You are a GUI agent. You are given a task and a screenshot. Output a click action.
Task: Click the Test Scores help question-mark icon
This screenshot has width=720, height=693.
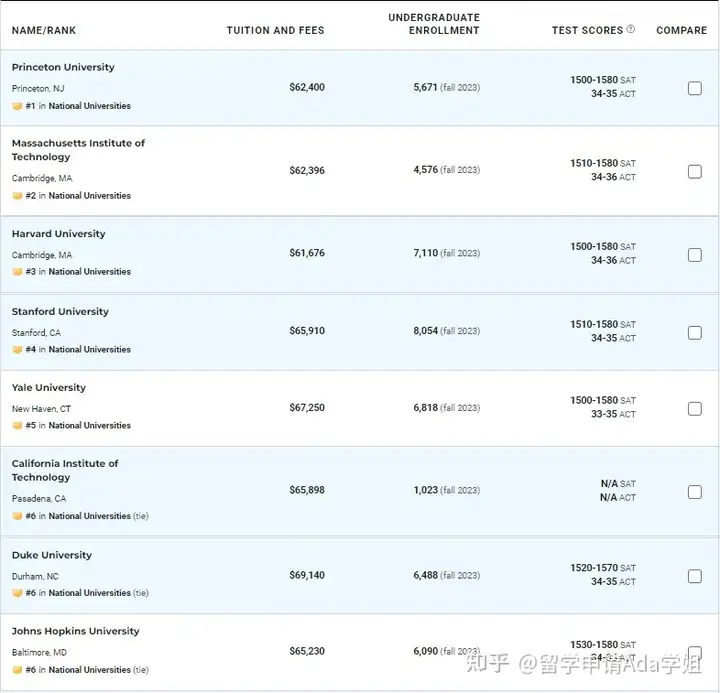631,30
